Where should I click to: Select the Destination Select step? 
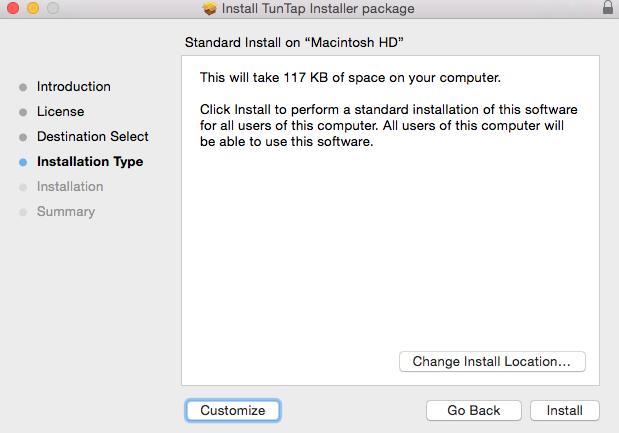coord(93,137)
